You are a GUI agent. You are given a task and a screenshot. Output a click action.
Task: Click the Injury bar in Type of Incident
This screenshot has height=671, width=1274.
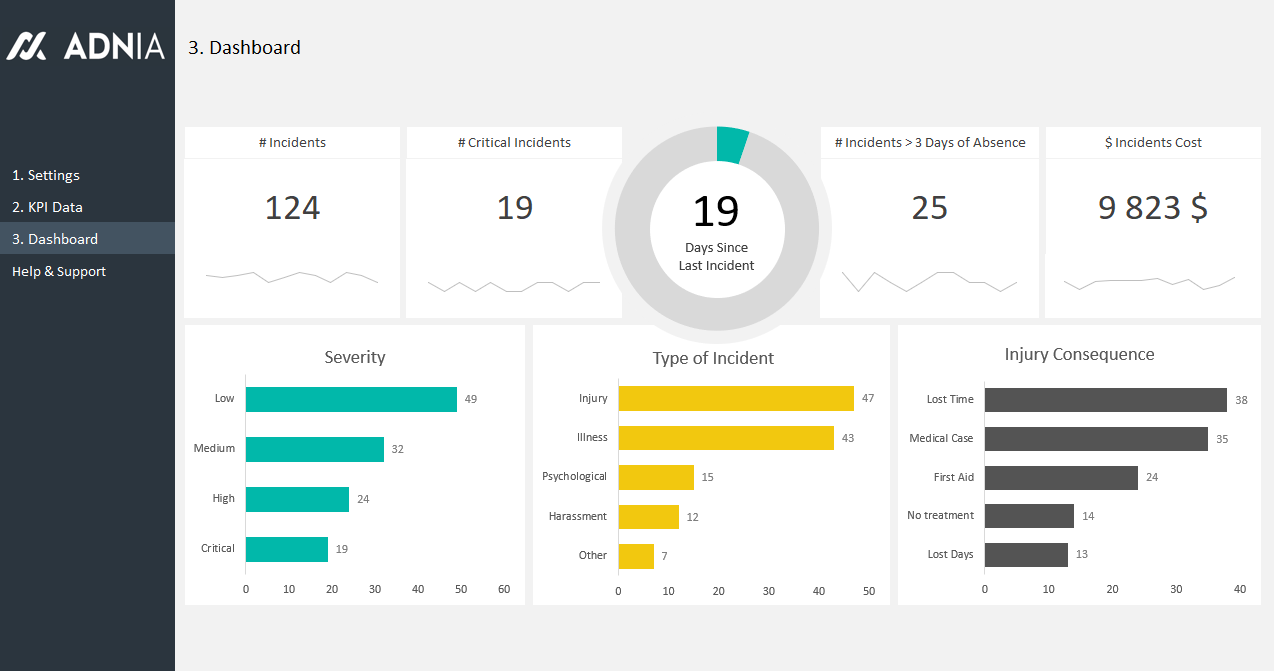[736, 398]
